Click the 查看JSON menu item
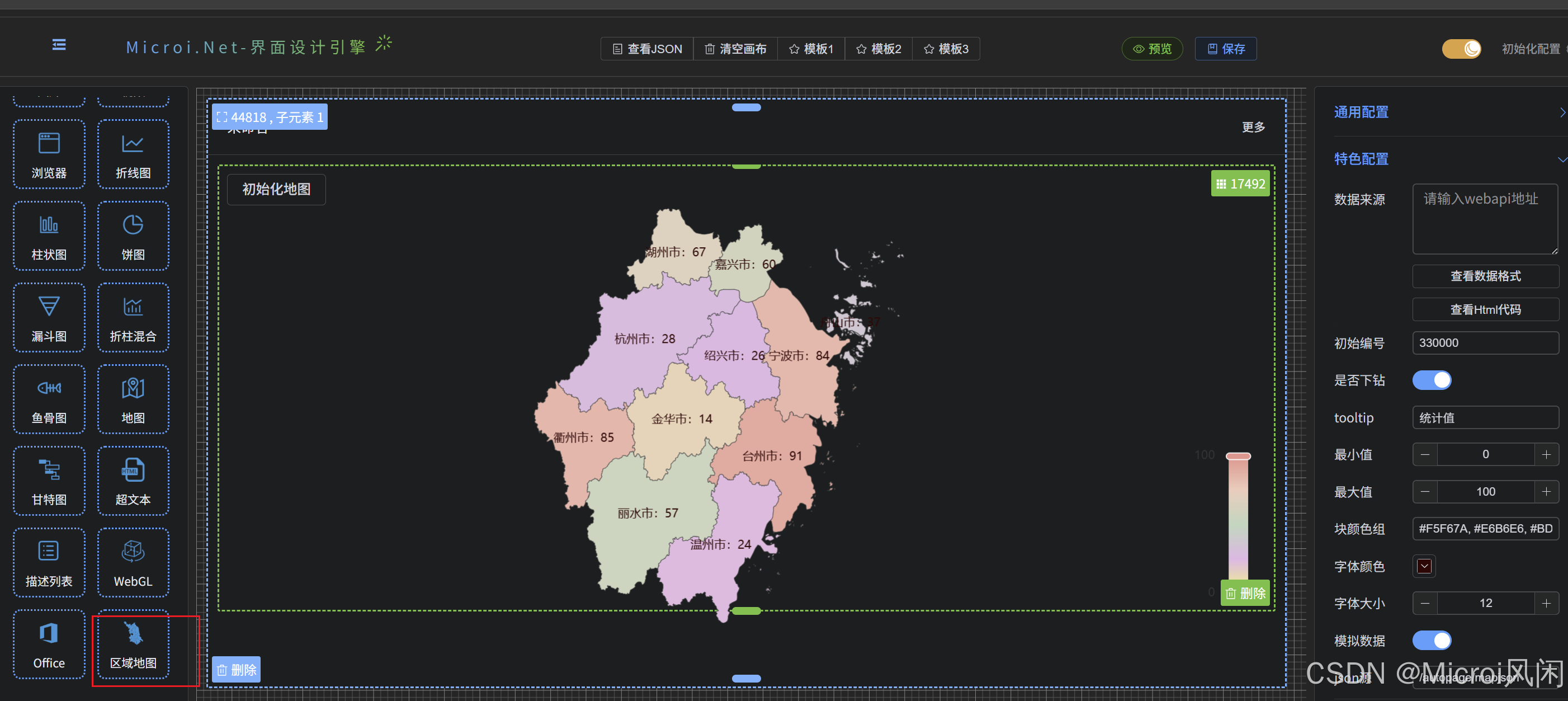The image size is (1568, 701). pyautogui.click(x=647, y=49)
